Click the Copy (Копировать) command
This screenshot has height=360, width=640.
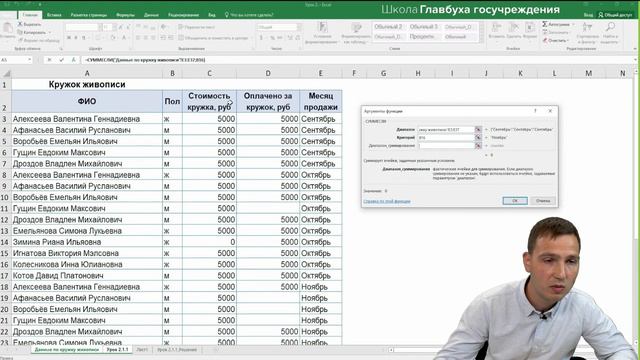(x=32, y=32)
